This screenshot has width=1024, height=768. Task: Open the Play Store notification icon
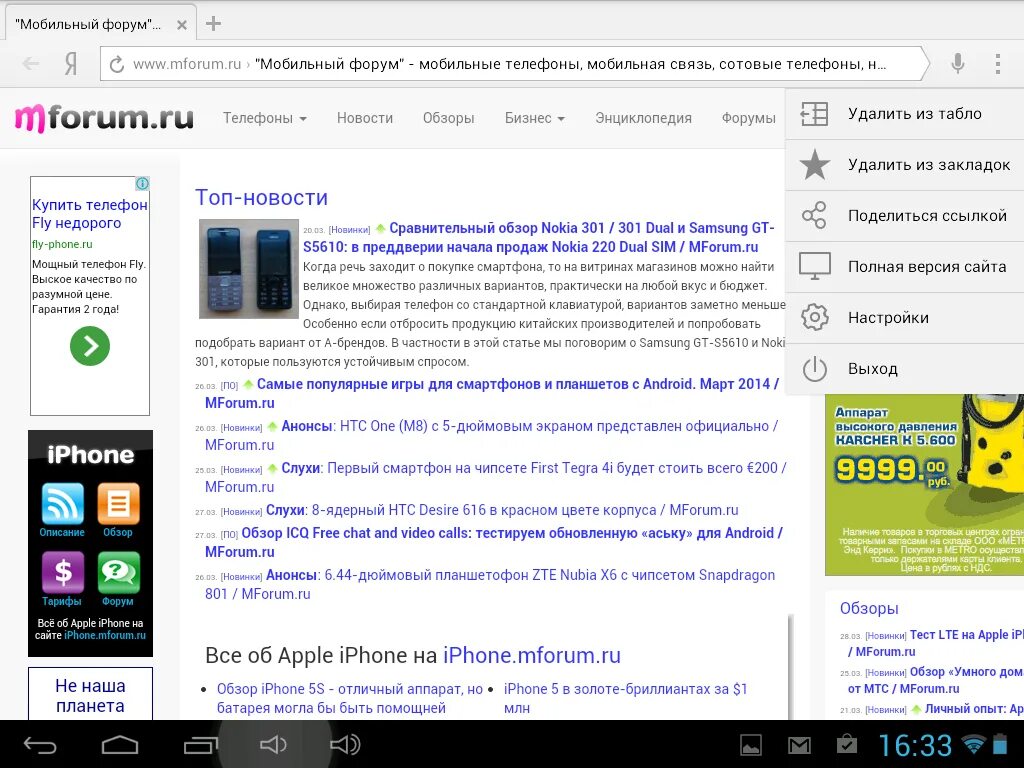[847, 744]
